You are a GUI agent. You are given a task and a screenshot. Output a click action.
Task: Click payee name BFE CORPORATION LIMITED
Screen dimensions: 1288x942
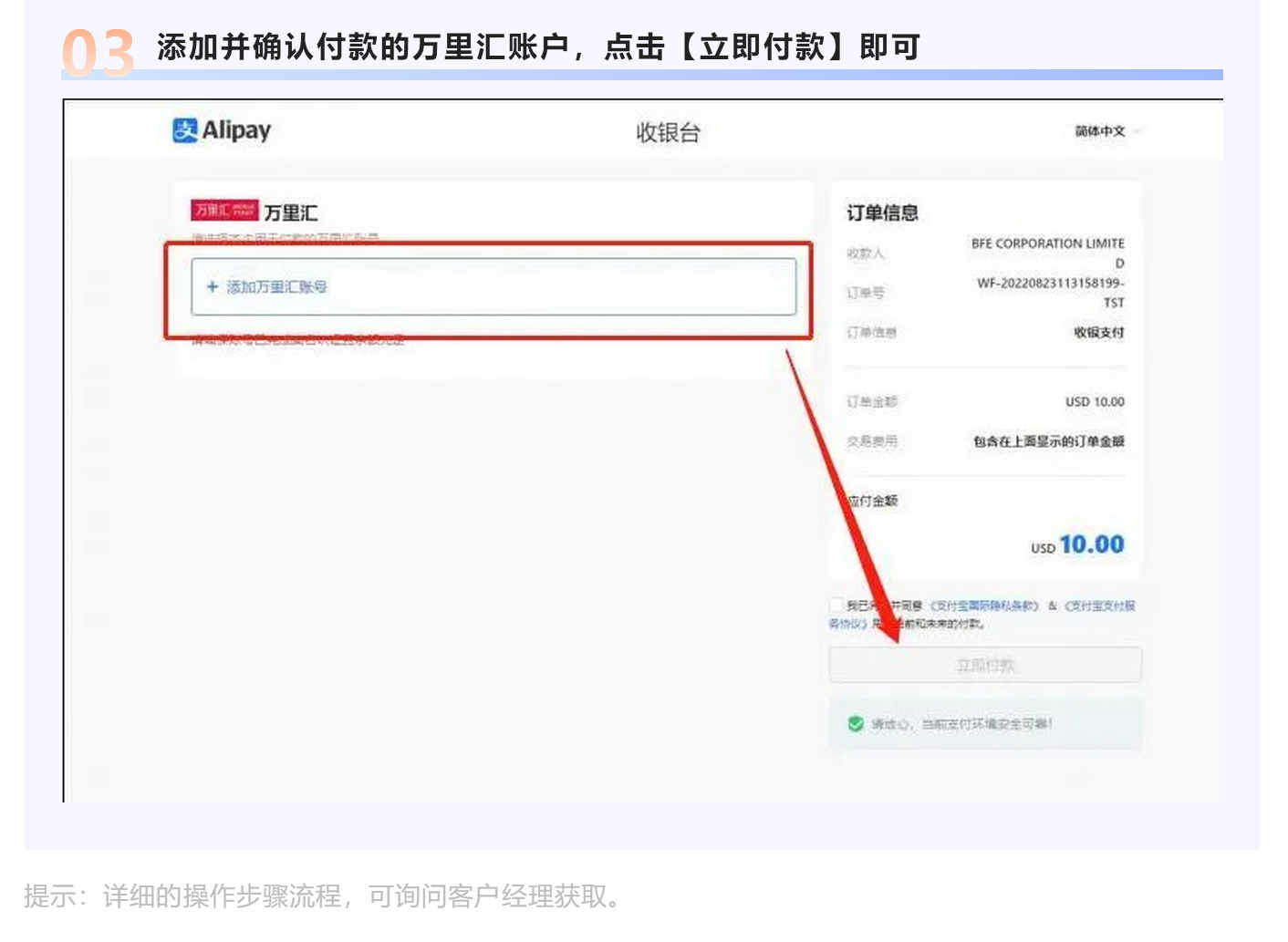pos(1047,253)
